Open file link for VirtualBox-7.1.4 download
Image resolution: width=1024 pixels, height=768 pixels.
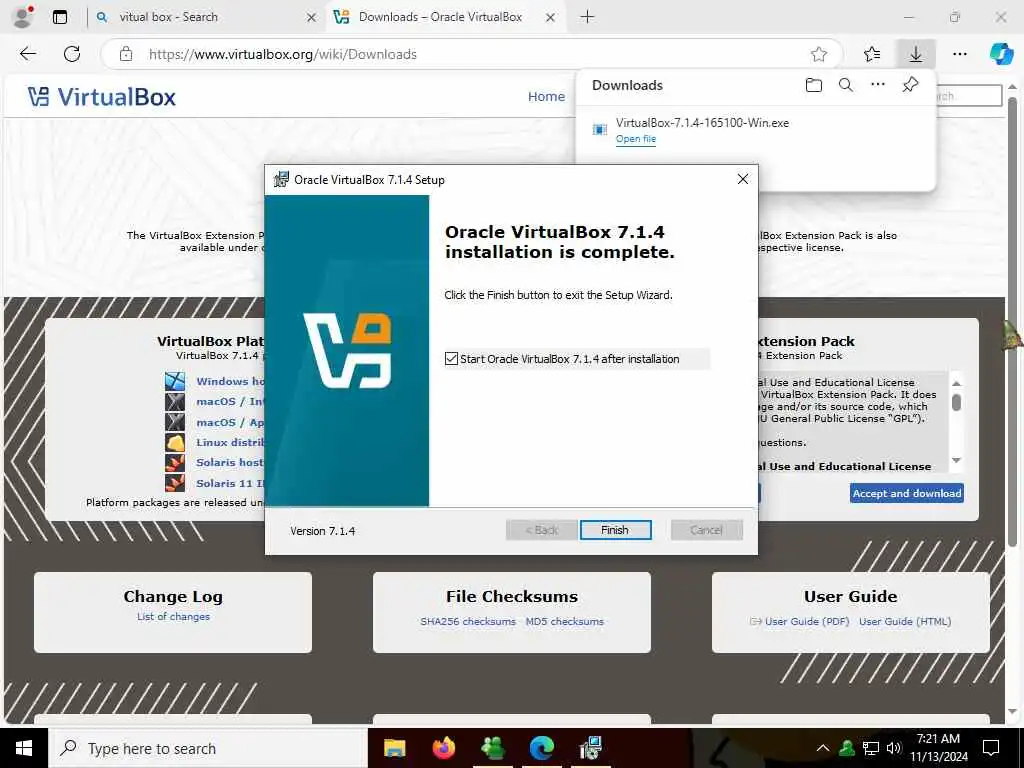coord(635,139)
